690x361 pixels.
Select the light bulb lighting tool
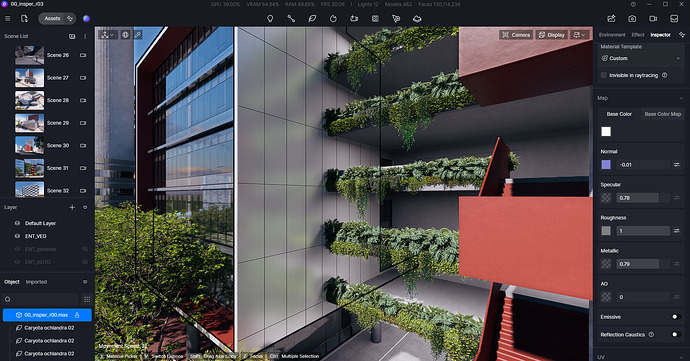click(270, 18)
